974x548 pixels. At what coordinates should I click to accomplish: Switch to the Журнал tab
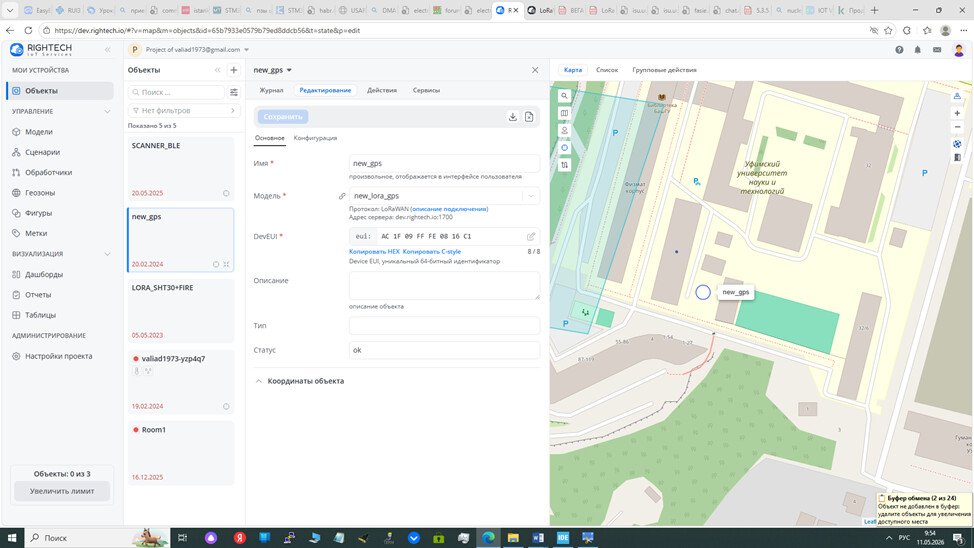pos(271,90)
